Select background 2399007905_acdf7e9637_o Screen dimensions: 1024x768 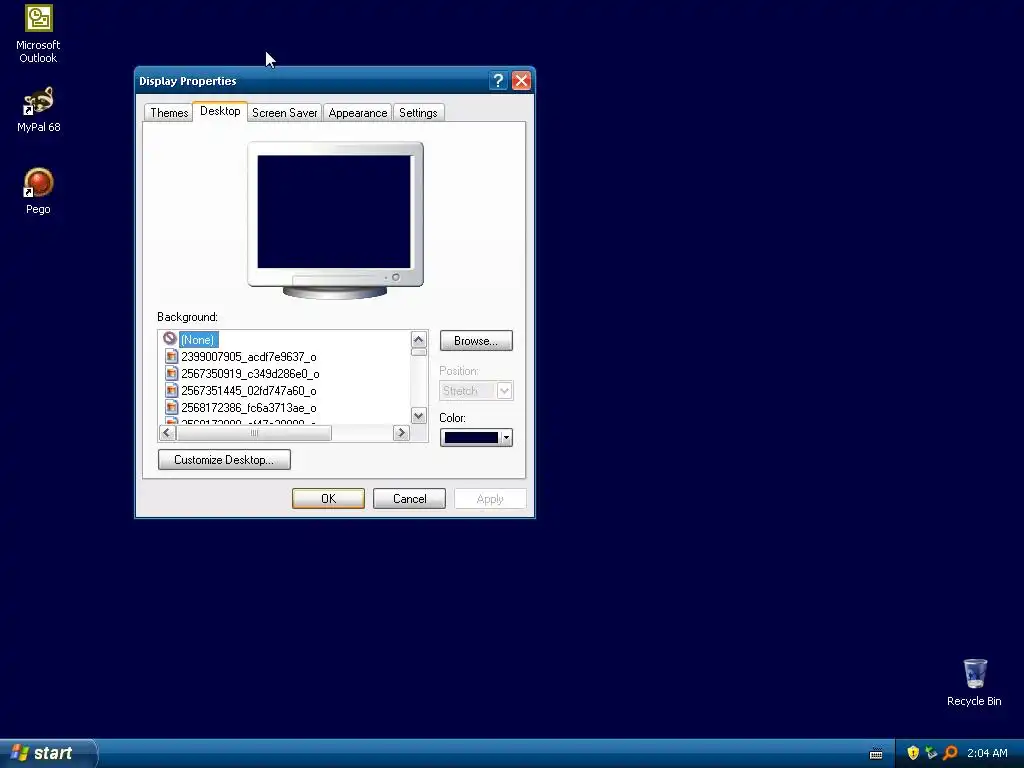pyautogui.click(x=249, y=357)
